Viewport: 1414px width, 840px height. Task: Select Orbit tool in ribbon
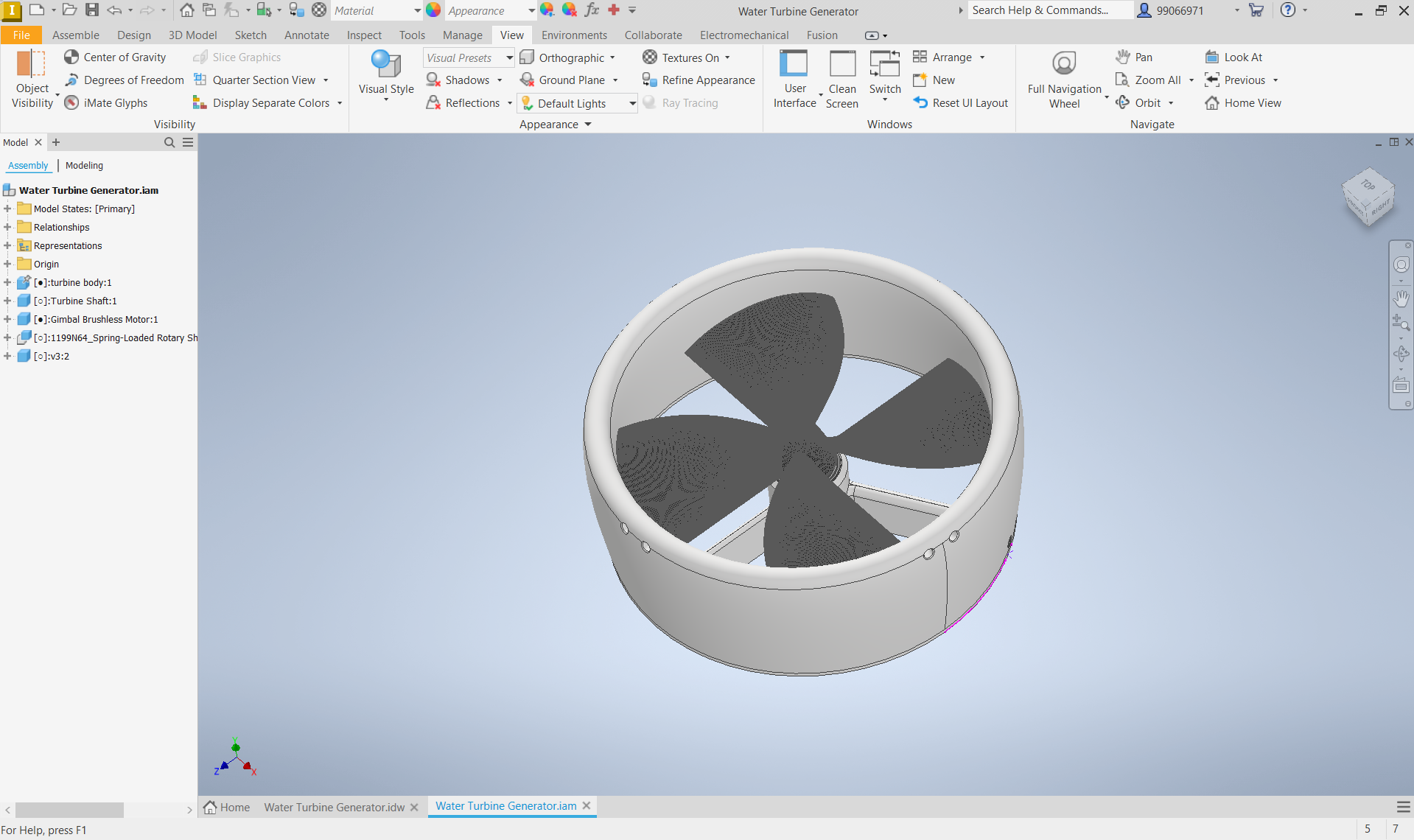(1138, 103)
